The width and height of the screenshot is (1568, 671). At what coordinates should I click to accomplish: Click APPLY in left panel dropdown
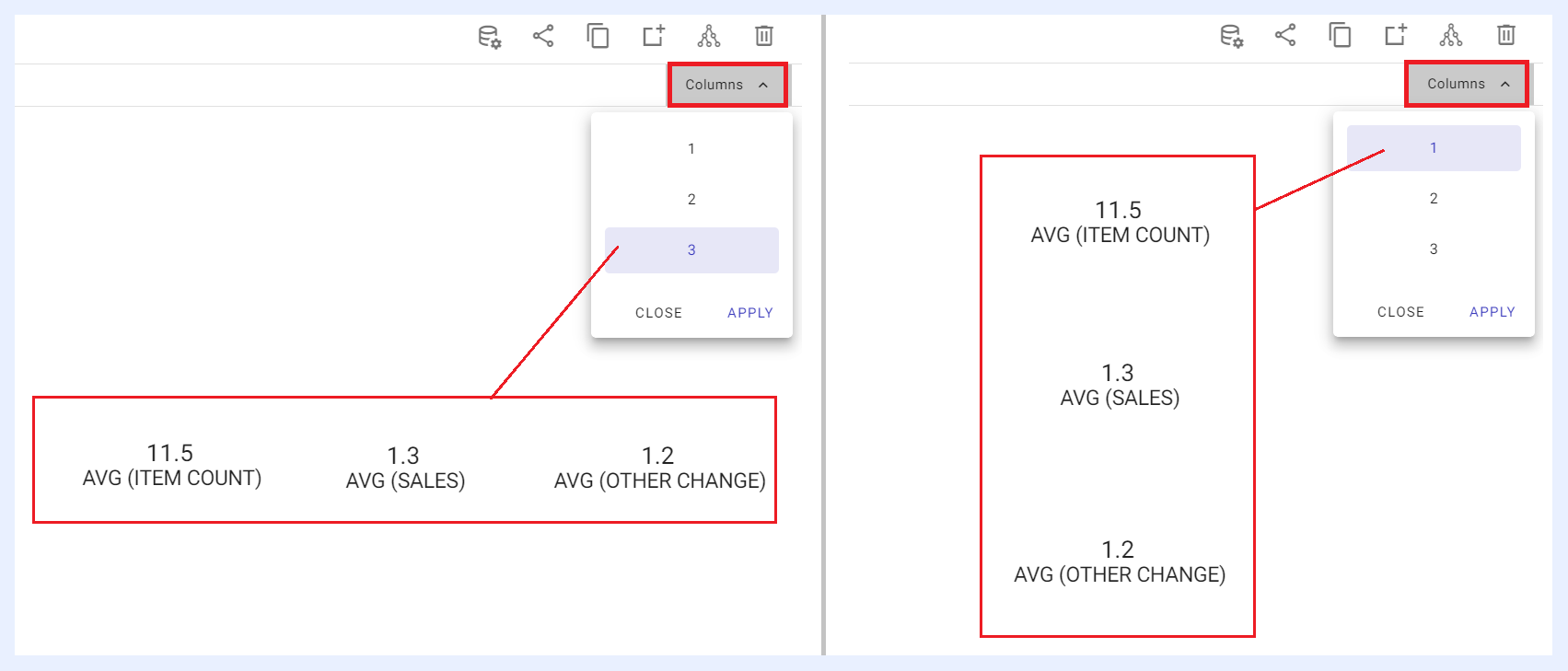pos(750,313)
